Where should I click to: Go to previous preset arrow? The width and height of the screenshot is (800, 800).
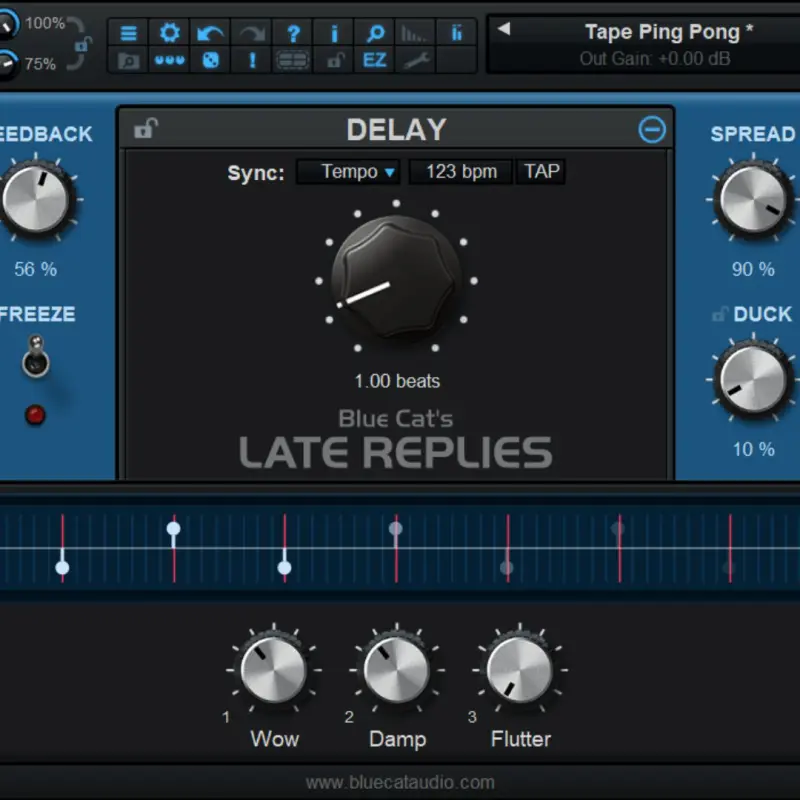point(504,29)
